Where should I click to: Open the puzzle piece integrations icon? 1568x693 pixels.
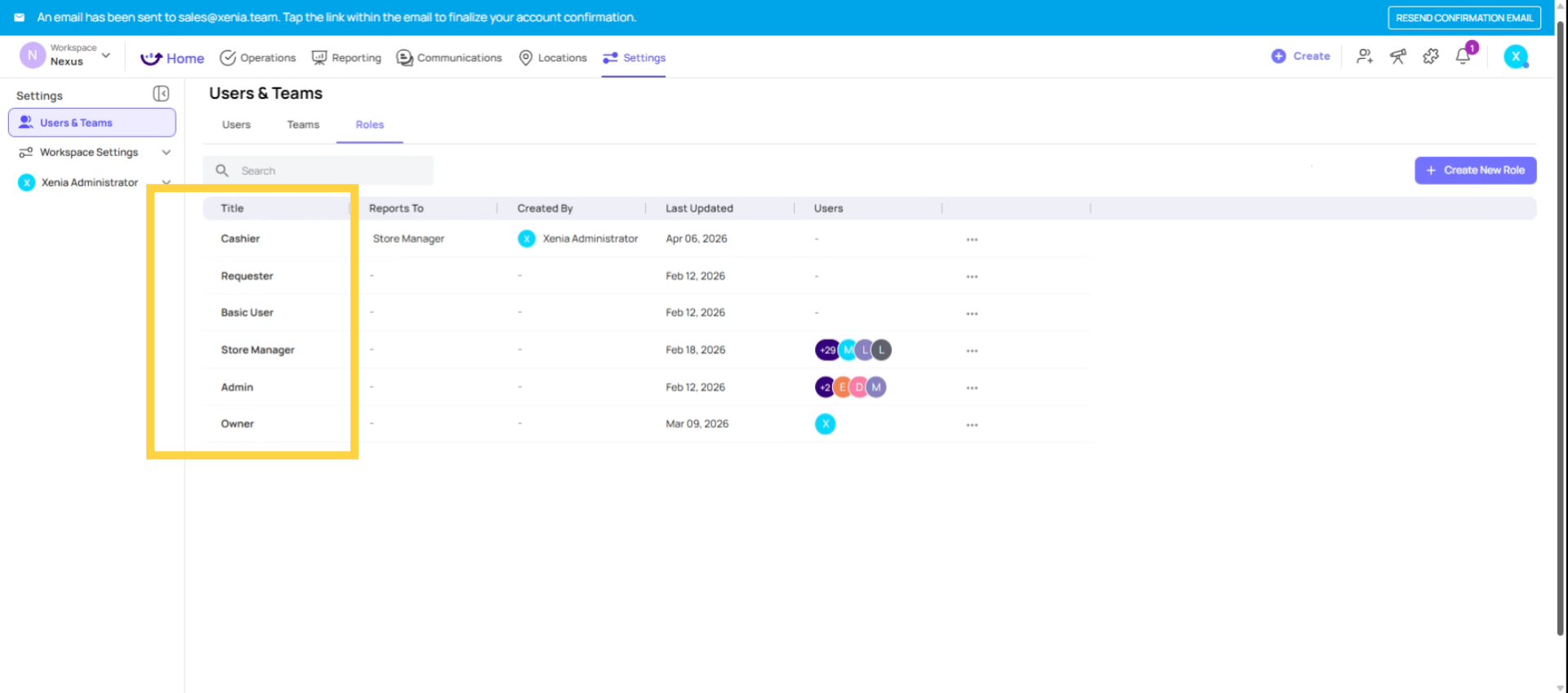tap(1431, 56)
